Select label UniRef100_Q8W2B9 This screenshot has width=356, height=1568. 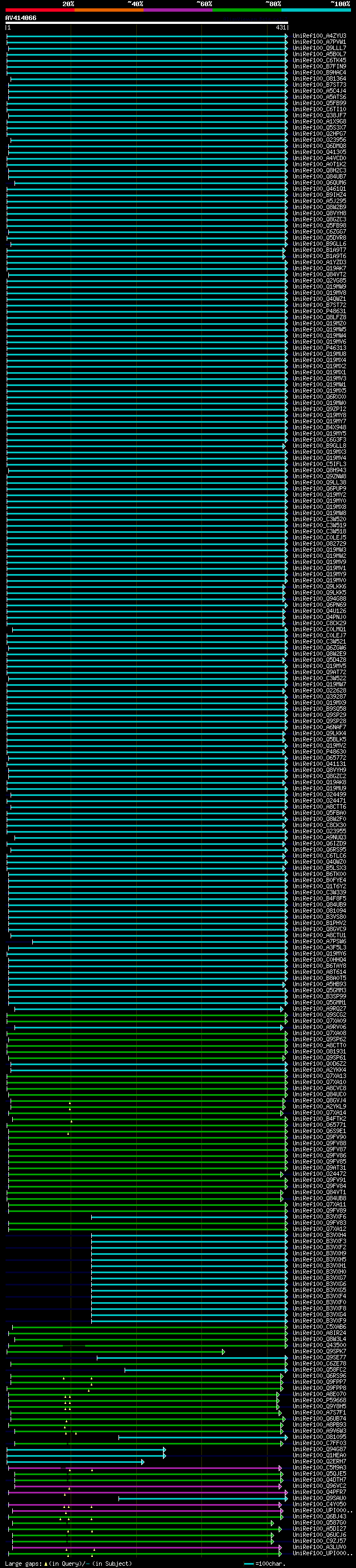pyautogui.click(x=319, y=207)
